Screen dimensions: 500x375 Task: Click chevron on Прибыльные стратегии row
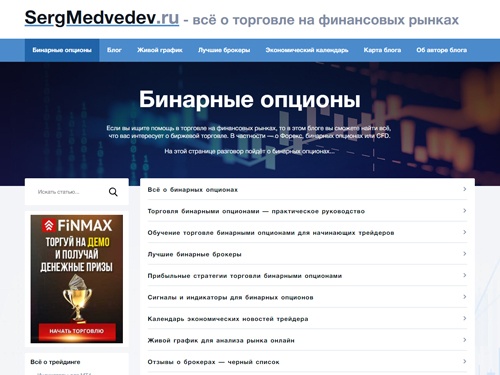[464, 275]
